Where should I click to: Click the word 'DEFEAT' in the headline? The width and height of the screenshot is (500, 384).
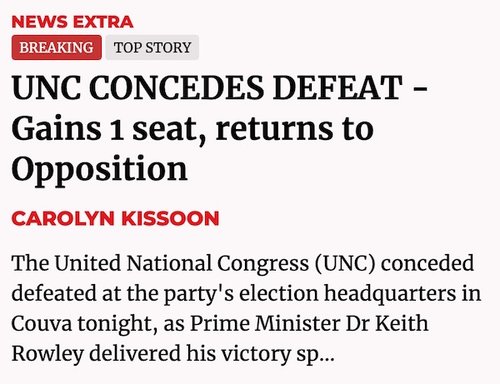click(337, 88)
